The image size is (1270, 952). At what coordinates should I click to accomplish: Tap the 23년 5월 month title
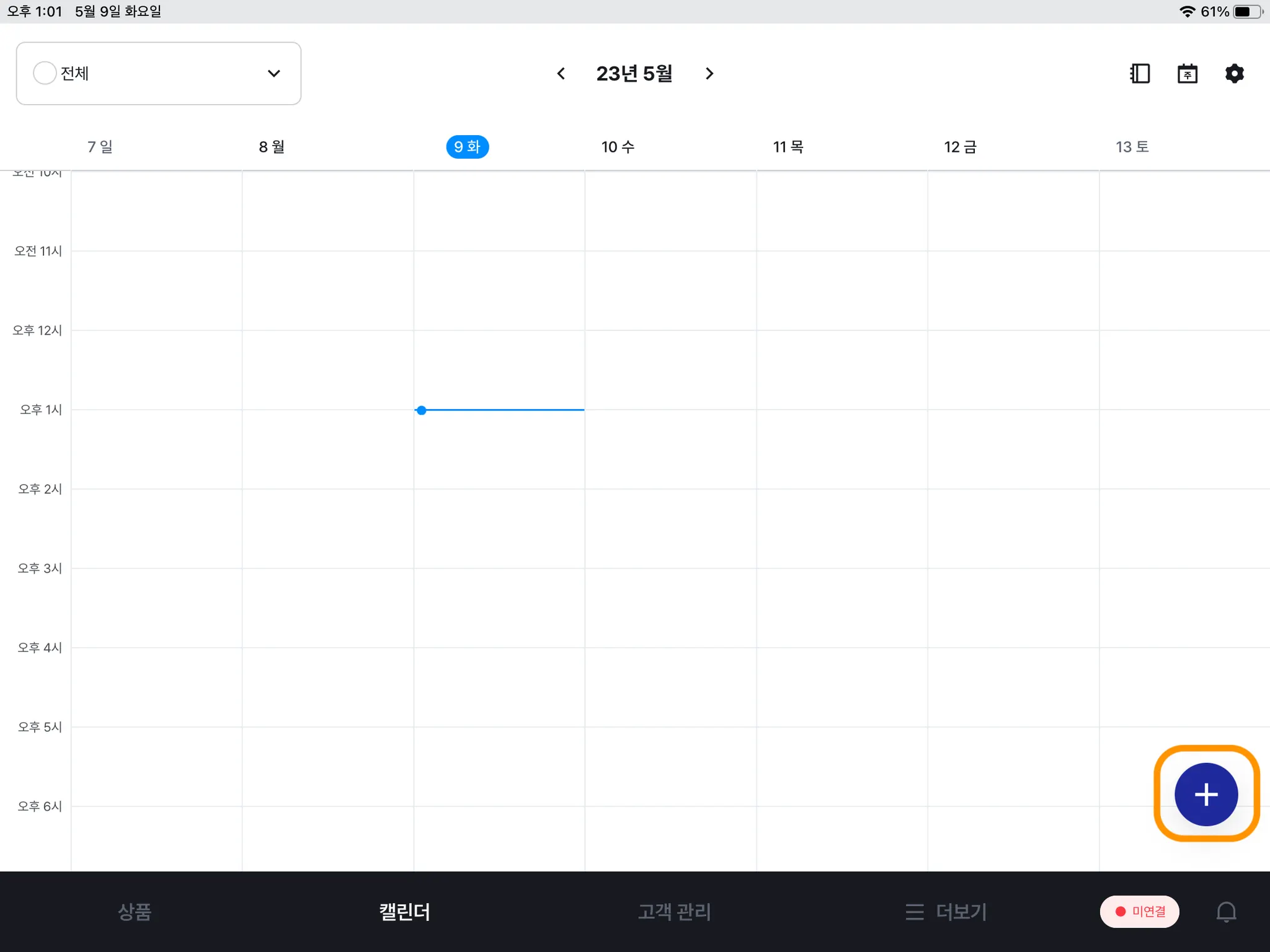634,74
